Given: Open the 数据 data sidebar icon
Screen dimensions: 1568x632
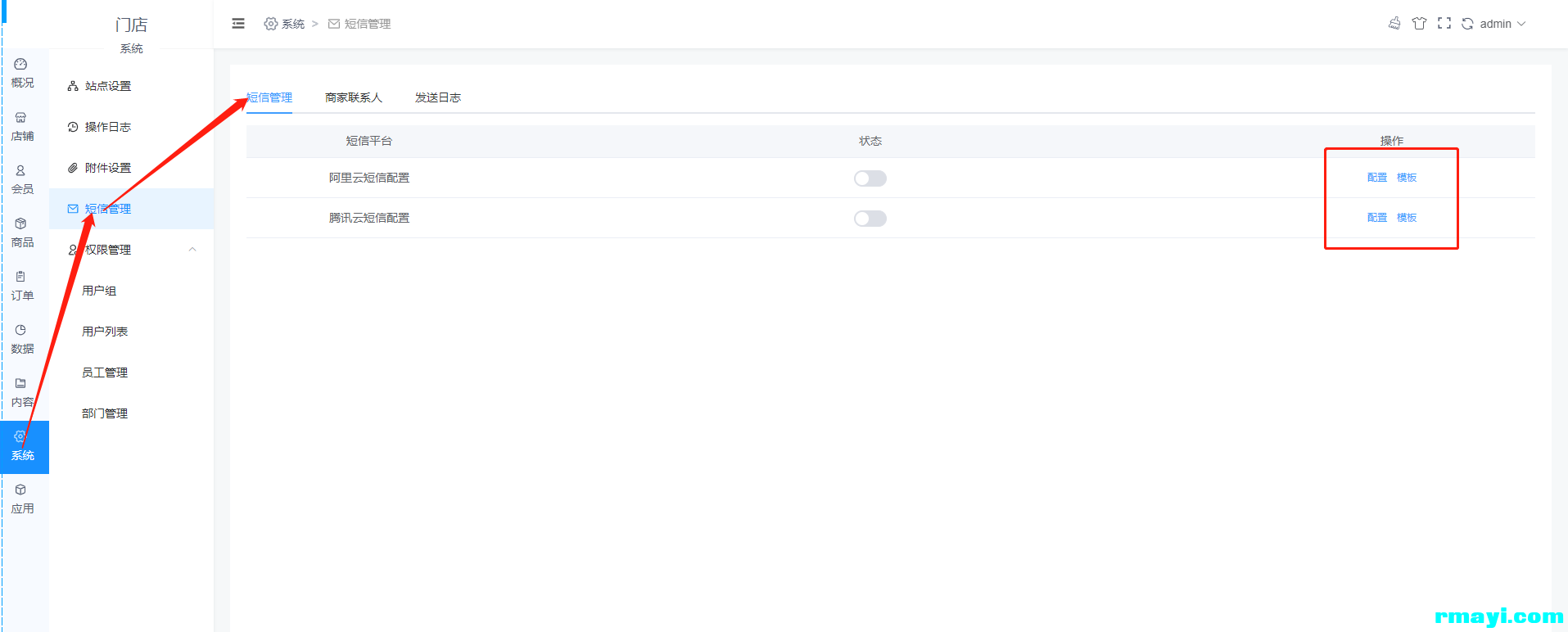Looking at the screenshot, I should click(x=22, y=339).
